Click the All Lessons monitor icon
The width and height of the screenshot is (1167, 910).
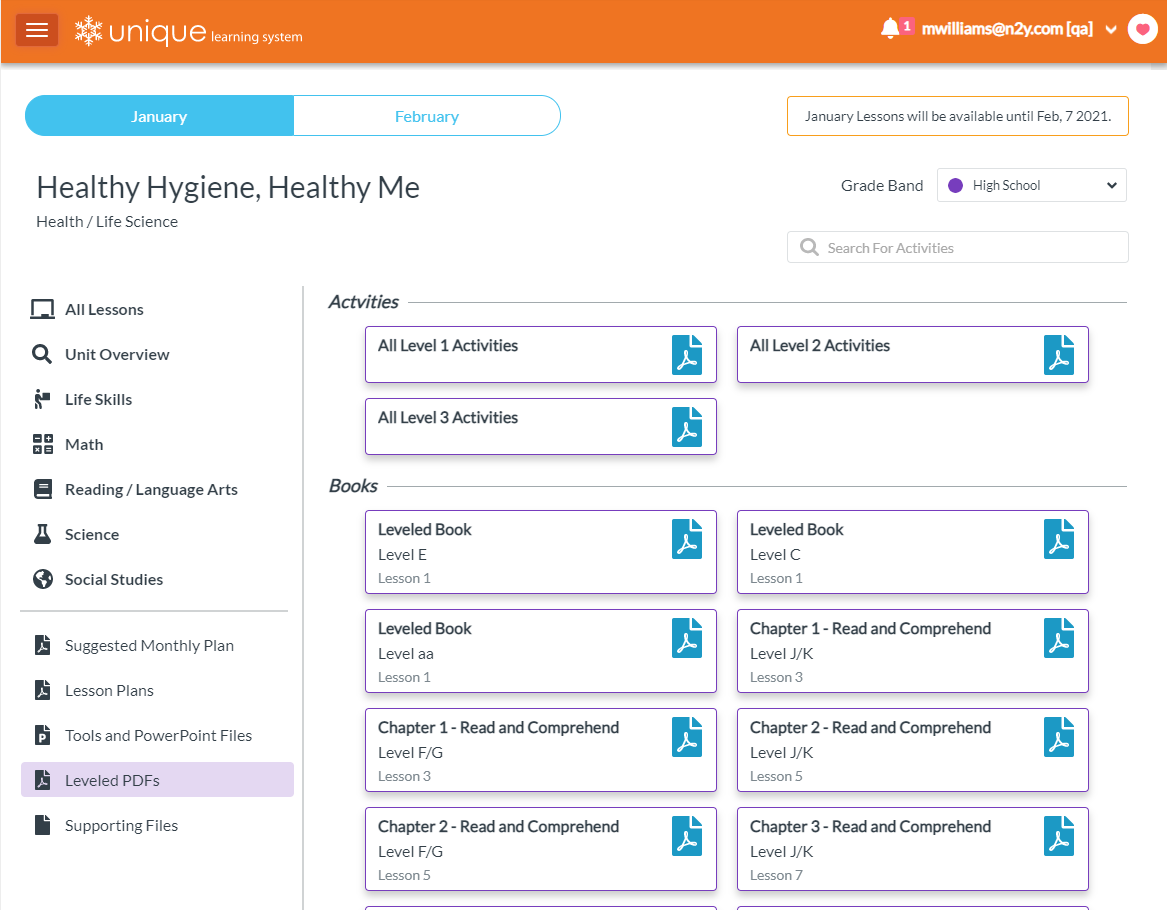pos(42,310)
